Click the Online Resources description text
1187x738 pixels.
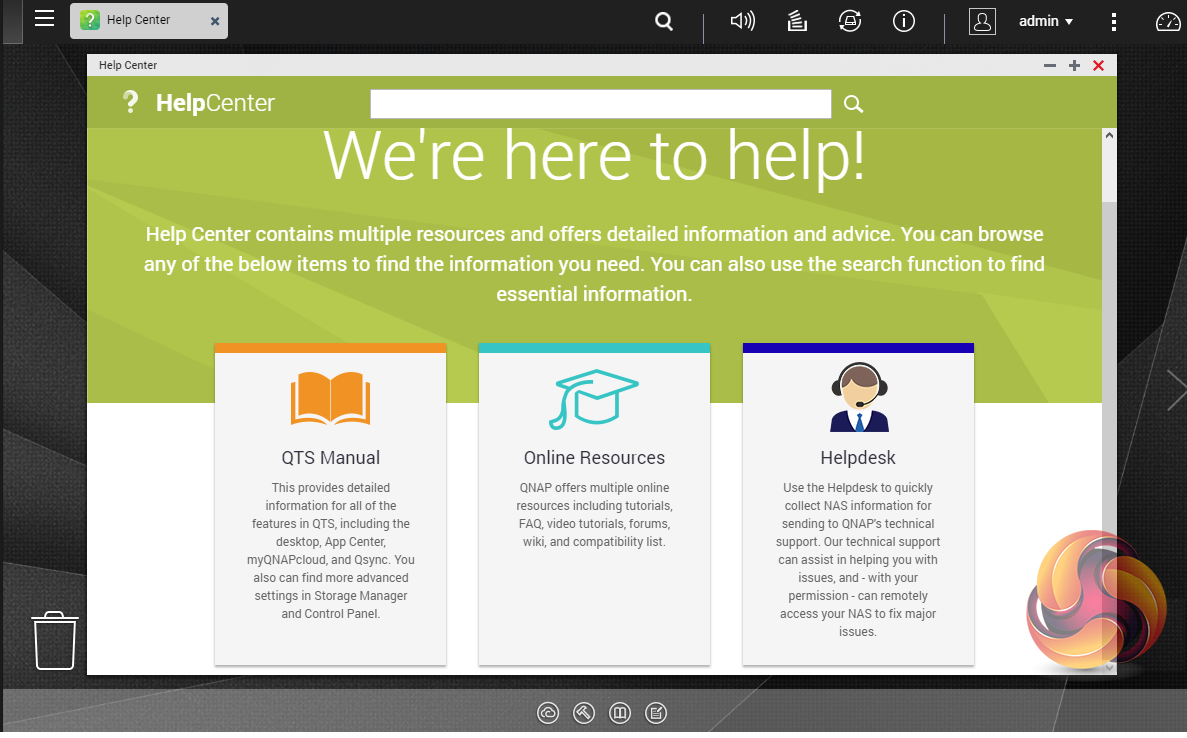tap(594, 515)
